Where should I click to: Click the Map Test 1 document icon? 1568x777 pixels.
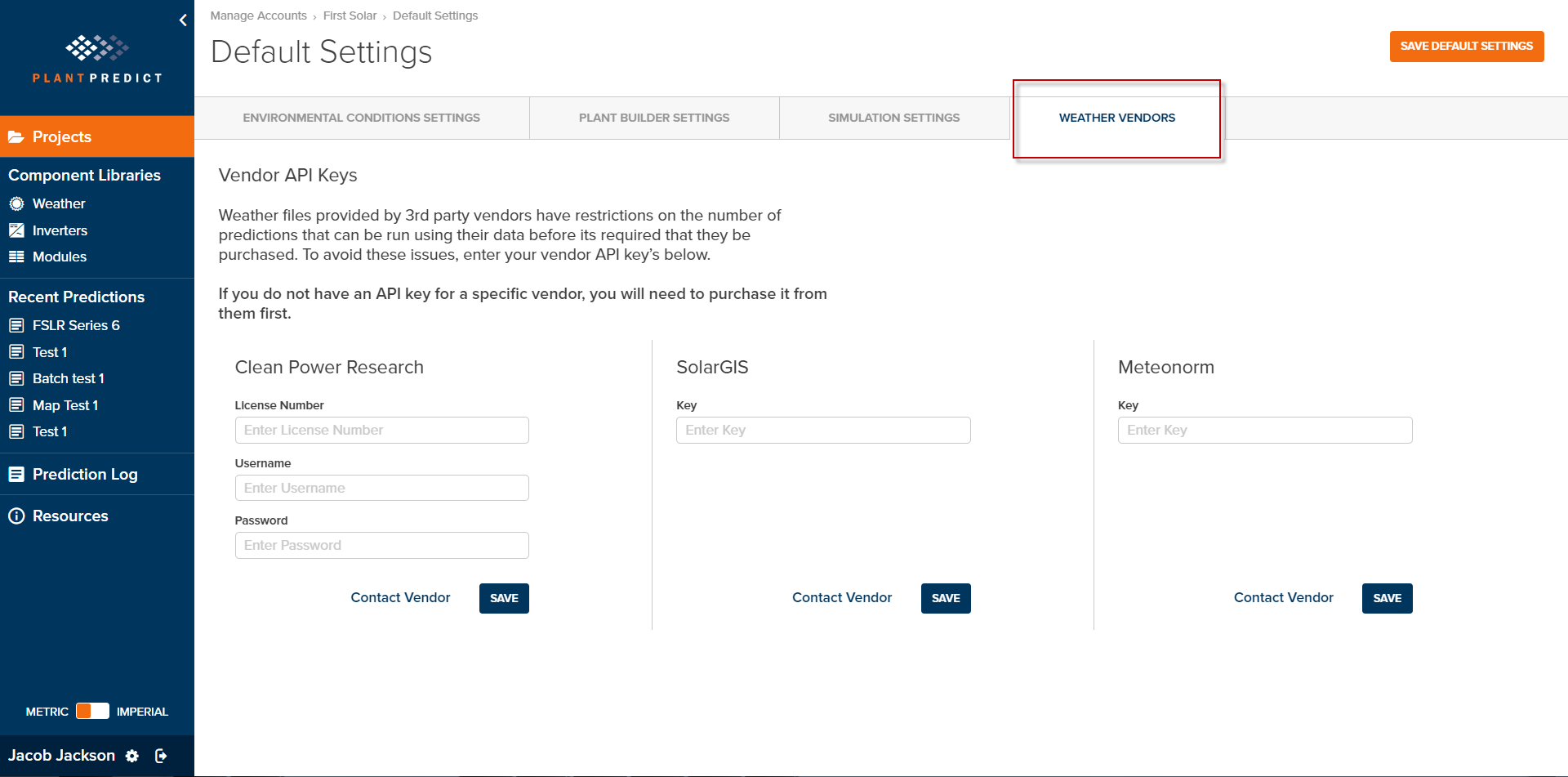coord(16,404)
